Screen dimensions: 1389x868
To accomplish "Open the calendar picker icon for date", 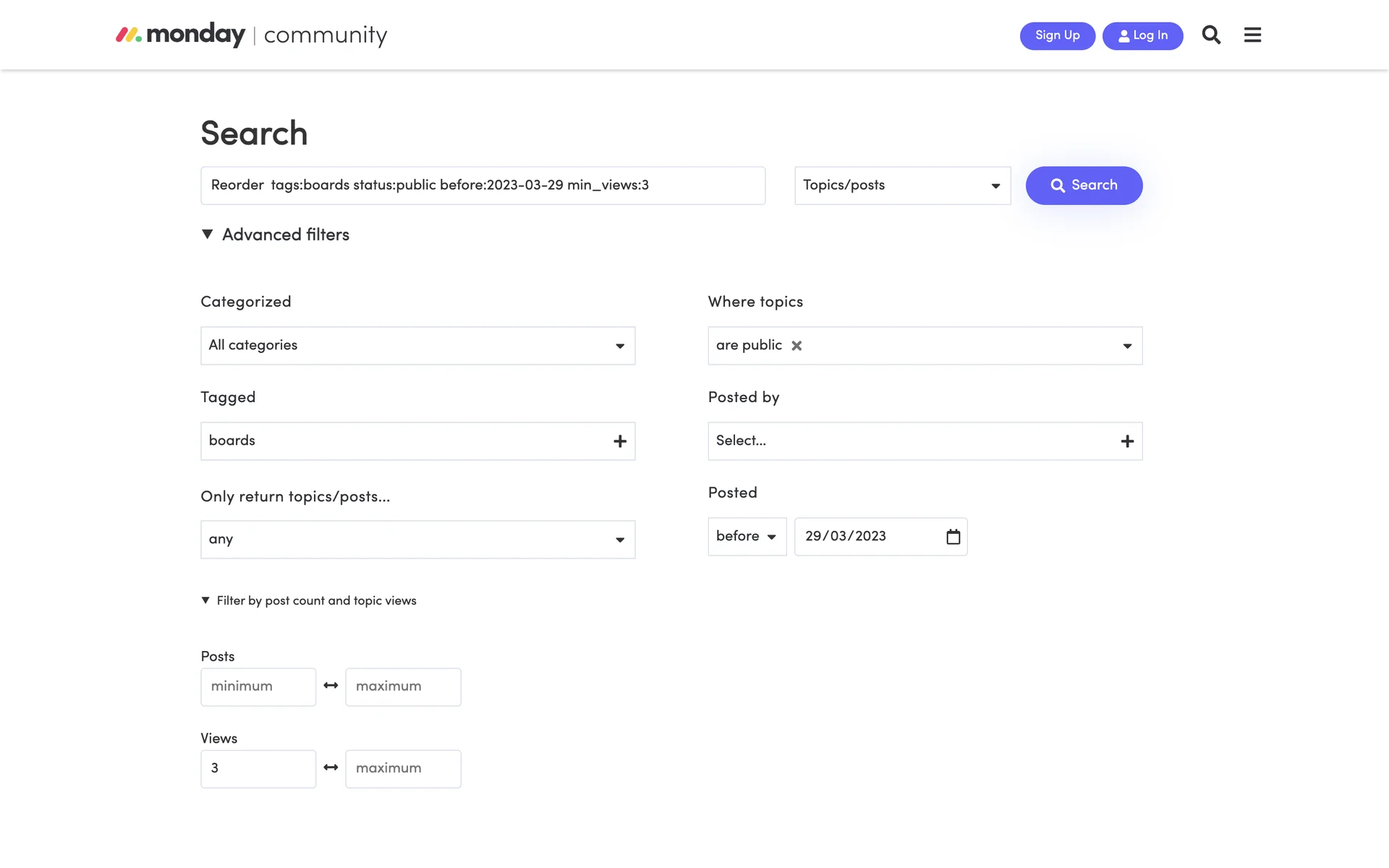I will click(x=953, y=537).
